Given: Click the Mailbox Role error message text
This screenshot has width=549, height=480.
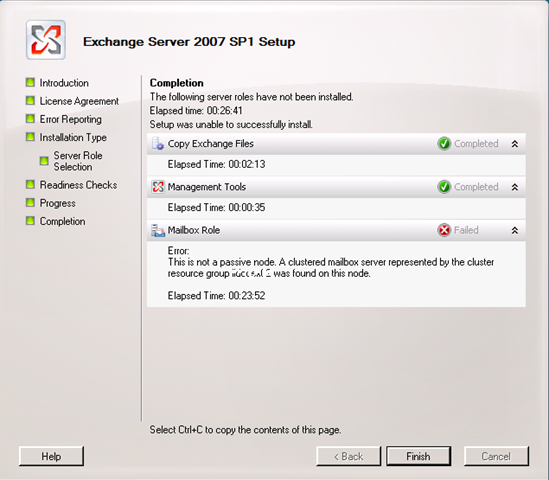Looking at the screenshot, I should coord(331,268).
